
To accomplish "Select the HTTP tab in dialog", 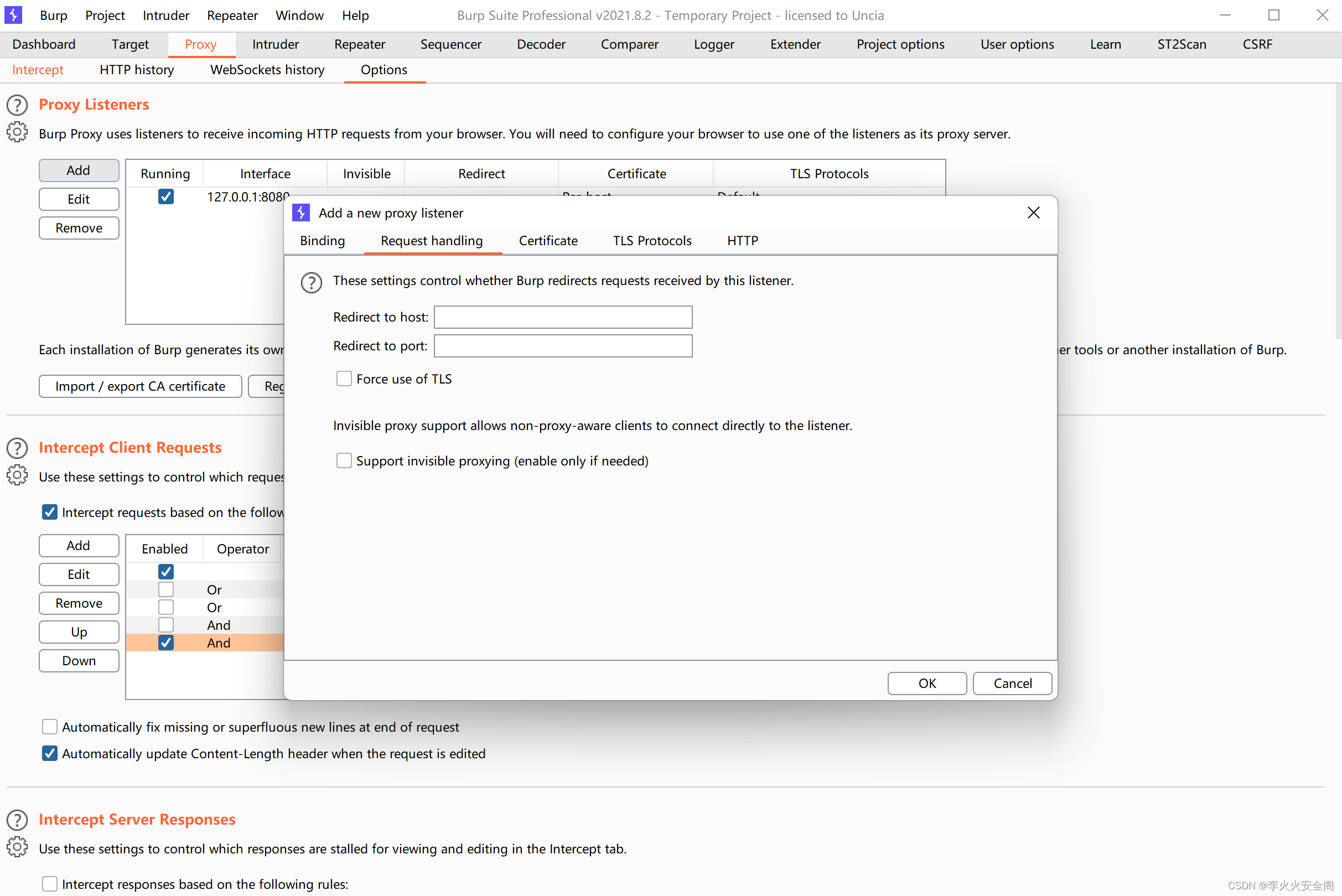I will pos(742,241).
